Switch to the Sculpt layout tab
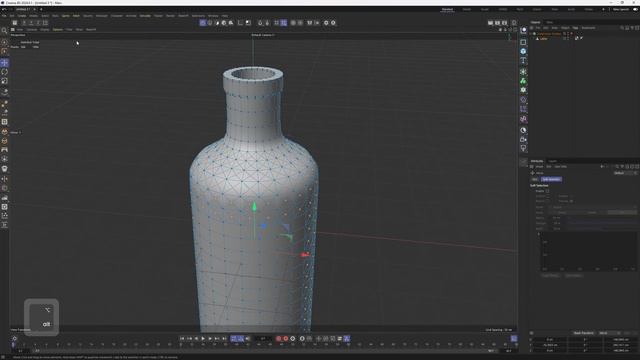 tap(484, 9)
